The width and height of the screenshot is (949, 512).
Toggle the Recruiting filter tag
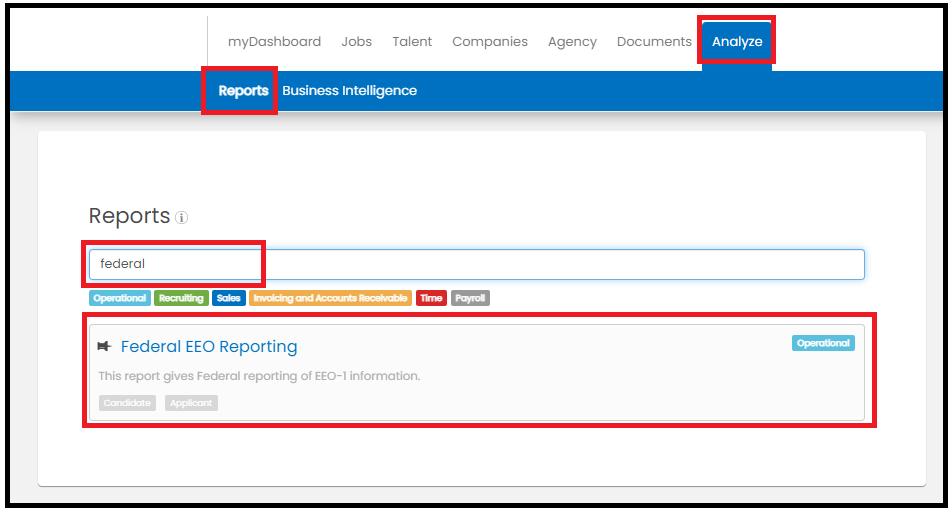181,298
